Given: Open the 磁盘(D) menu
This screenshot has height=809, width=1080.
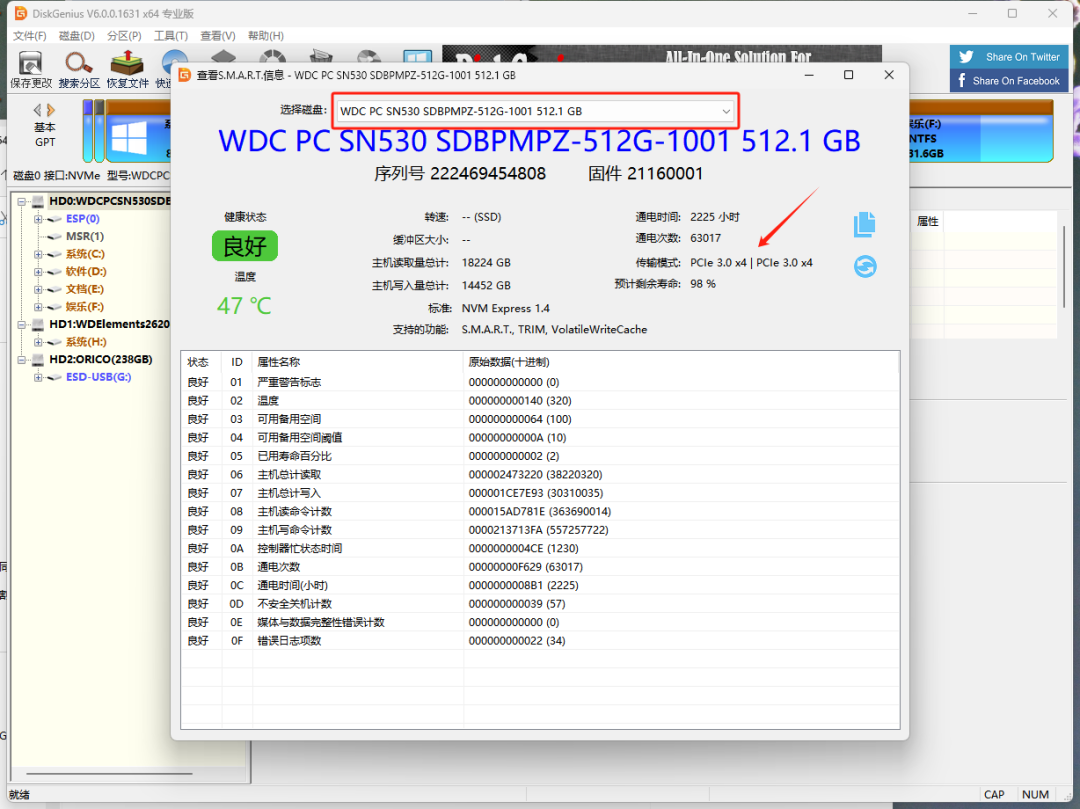Looking at the screenshot, I should tap(76, 36).
